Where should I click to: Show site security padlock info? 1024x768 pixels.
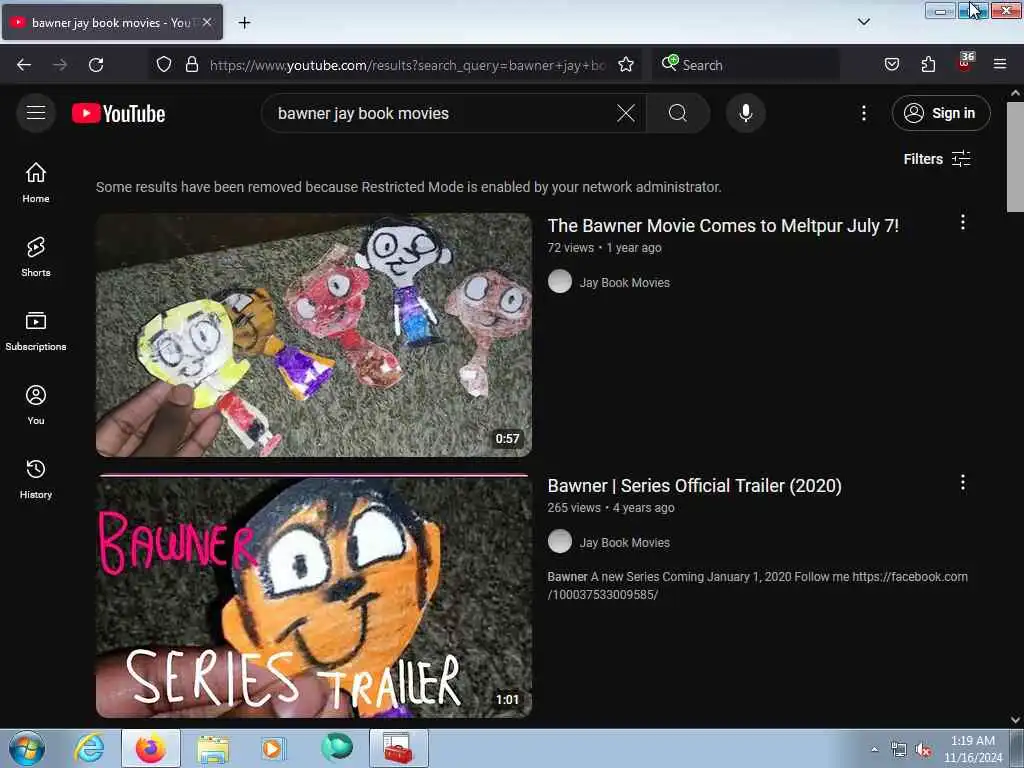[191, 64]
